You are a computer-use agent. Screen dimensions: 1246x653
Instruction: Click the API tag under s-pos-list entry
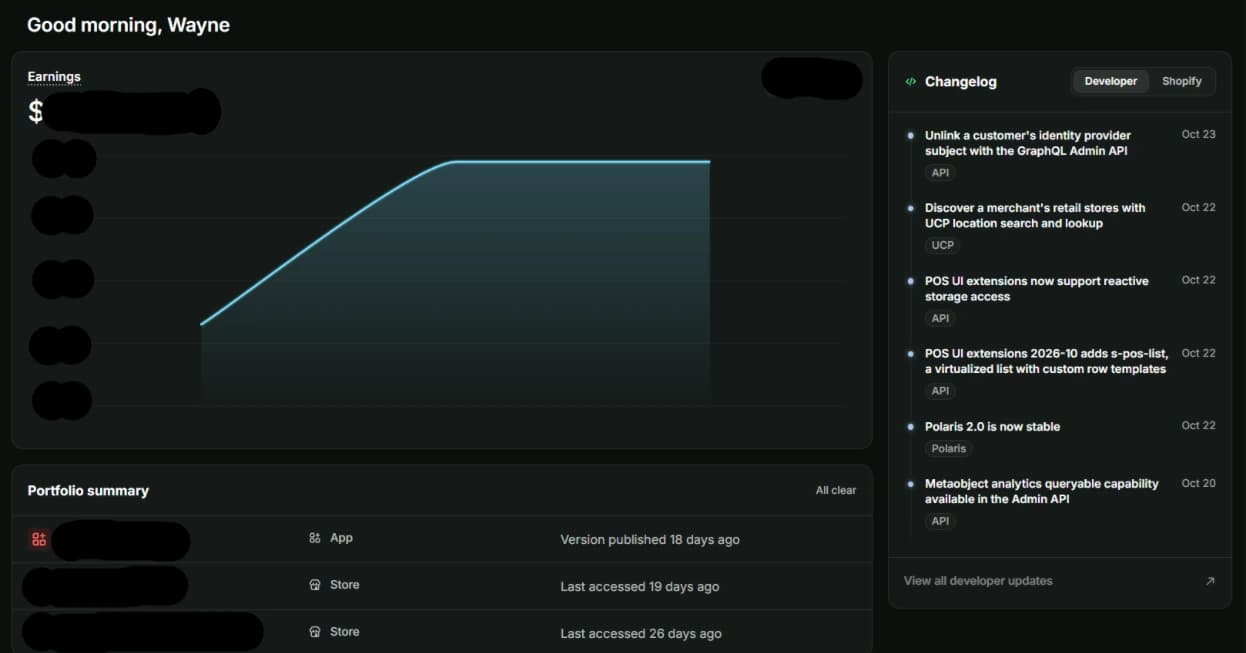tap(940, 391)
